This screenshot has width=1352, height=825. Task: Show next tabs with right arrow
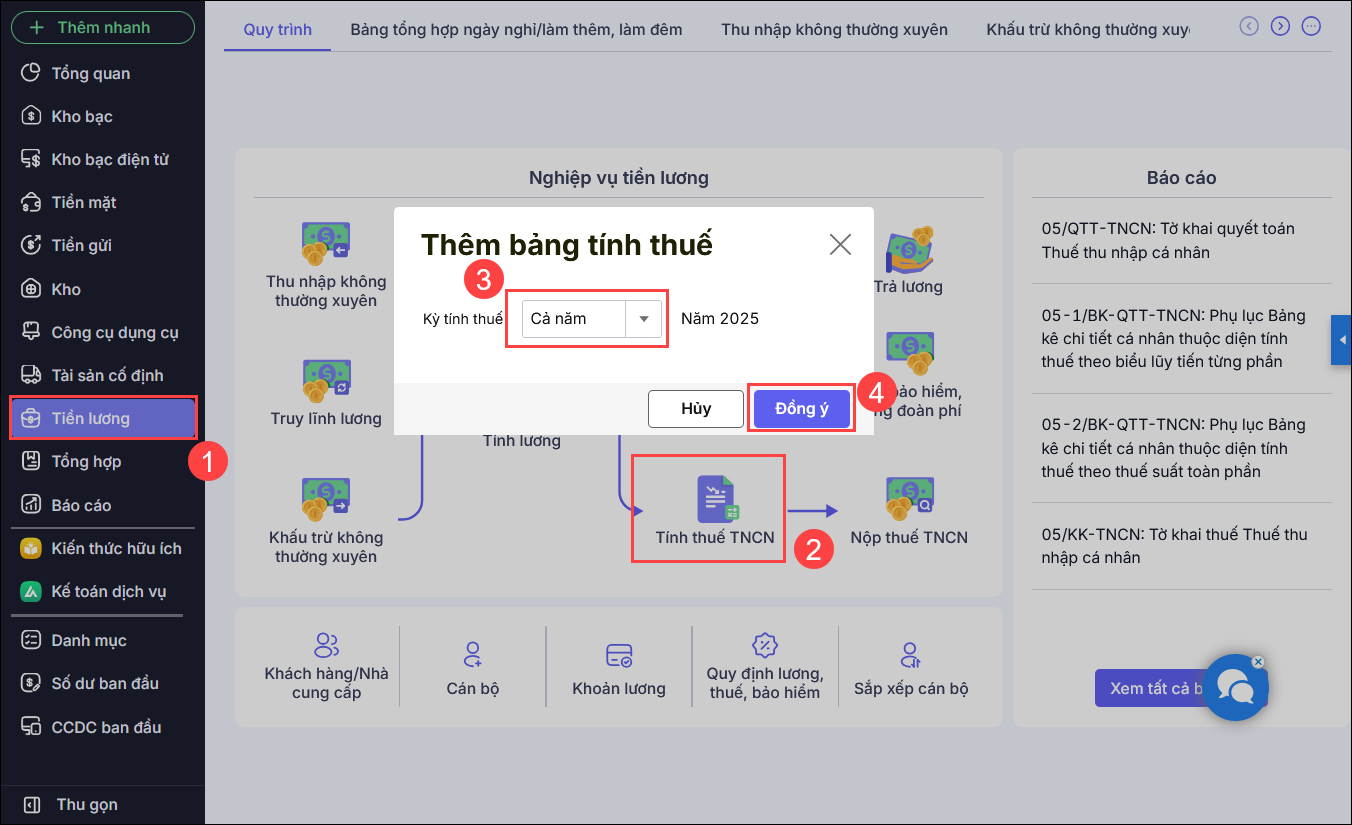(x=1280, y=26)
